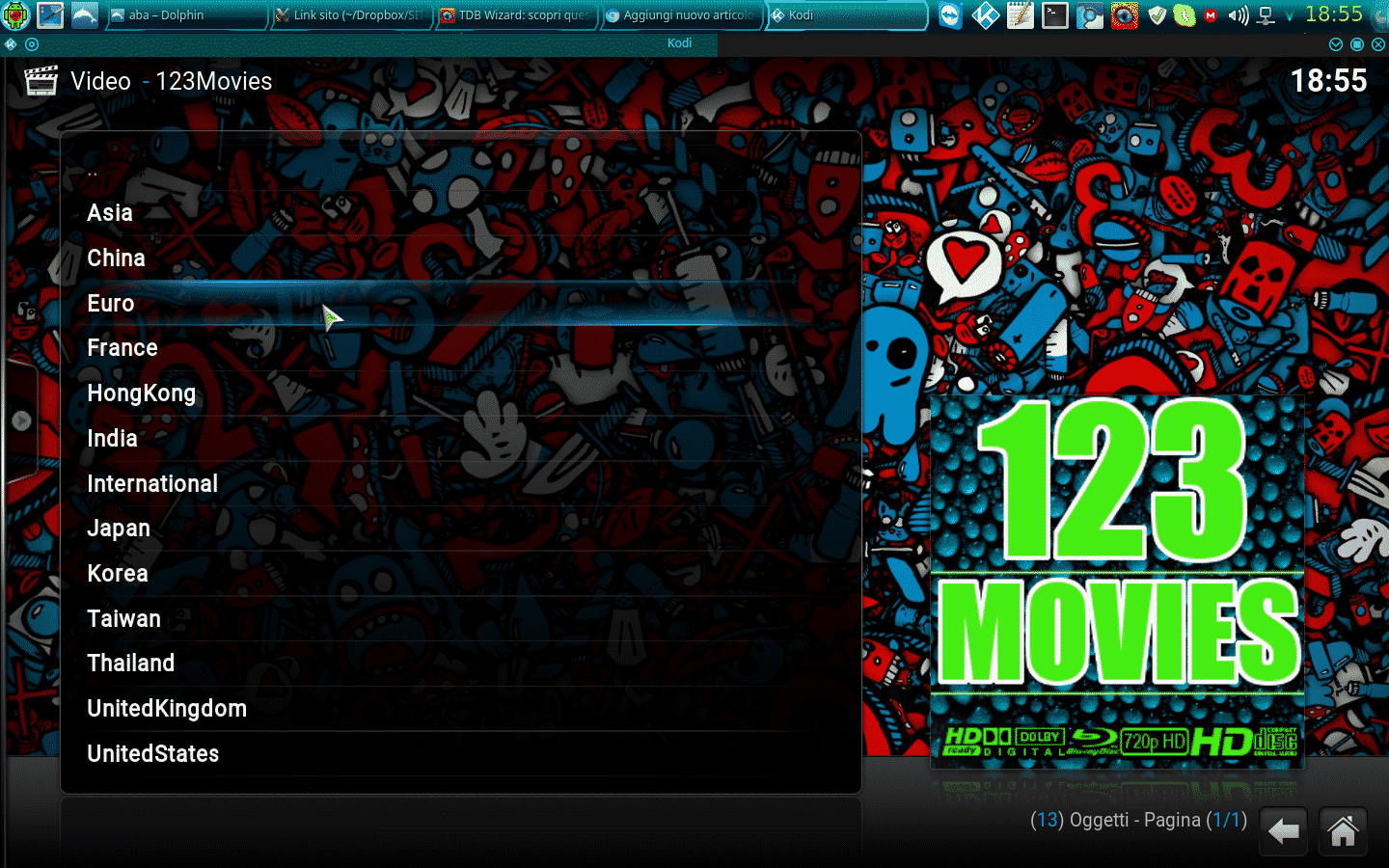The image size is (1389, 868).
Task: Click the Video clapperboard icon
Action: [41, 81]
